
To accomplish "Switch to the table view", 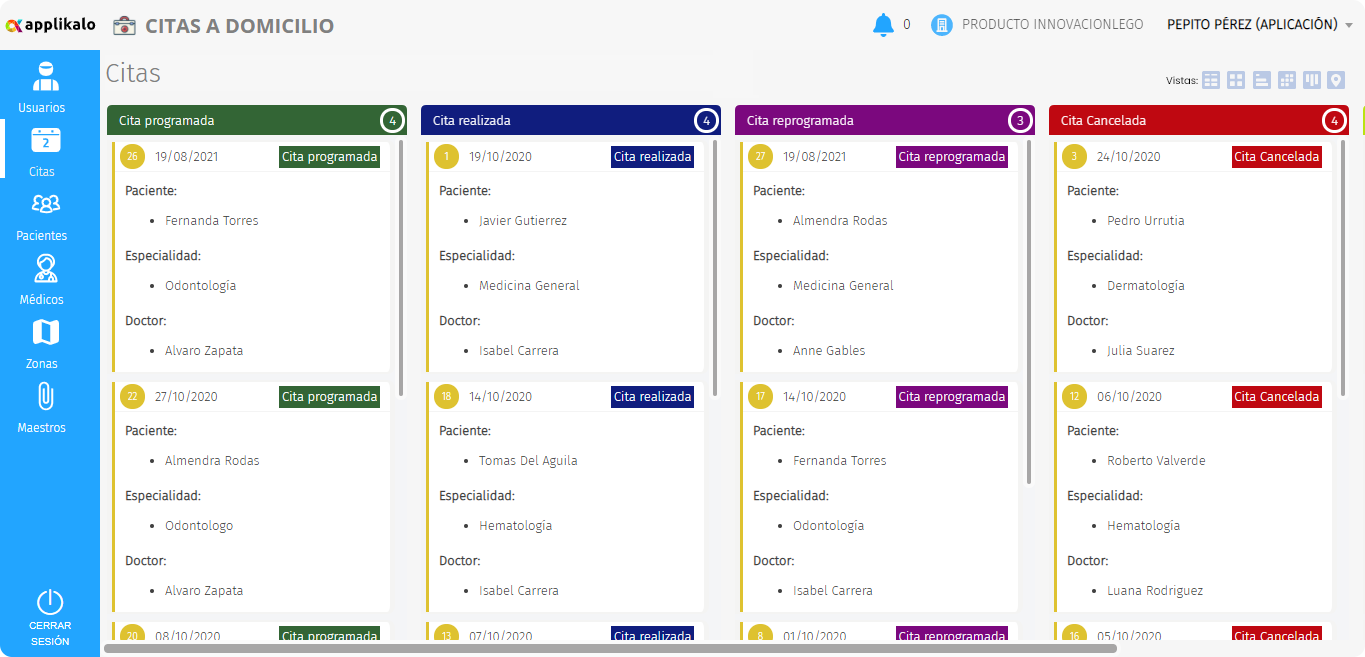I will (x=1211, y=80).
